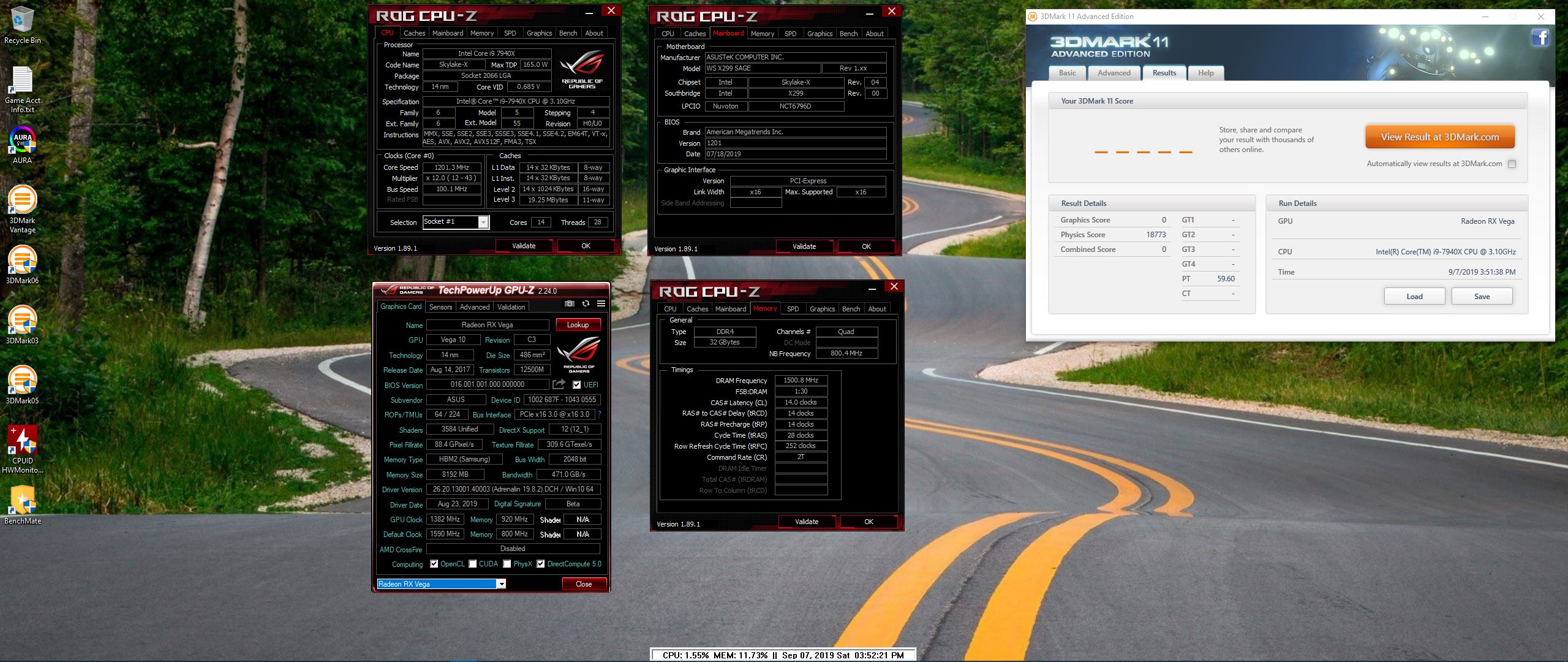
Task: Launch 3DMark03 desktop icon
Action: pos(22,325)
